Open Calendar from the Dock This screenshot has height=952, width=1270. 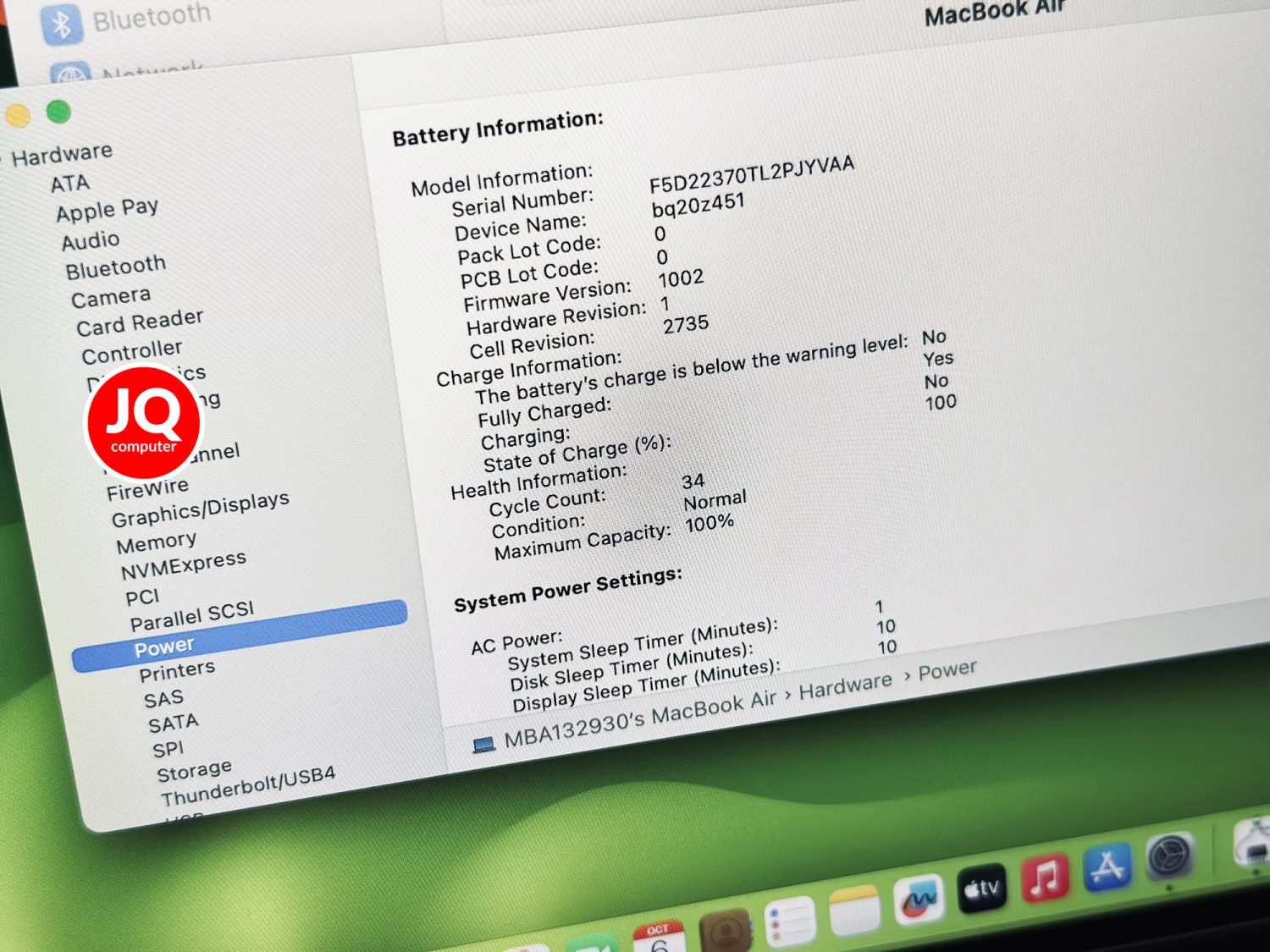659,937
